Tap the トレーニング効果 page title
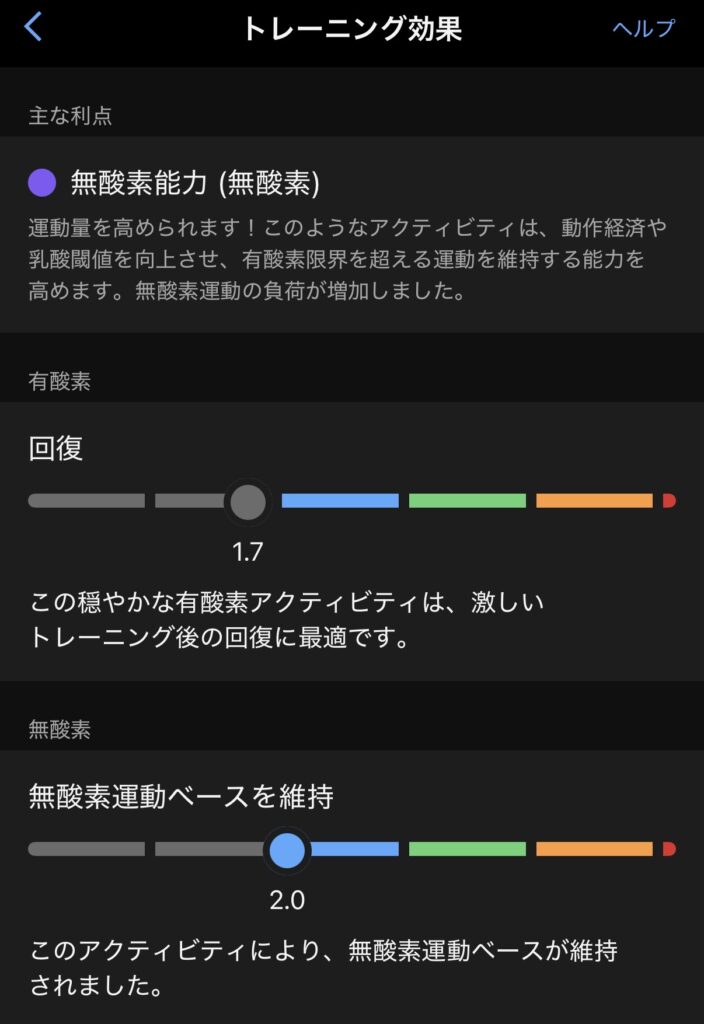Screen dimensions: 704x1024 click(352, 28)
